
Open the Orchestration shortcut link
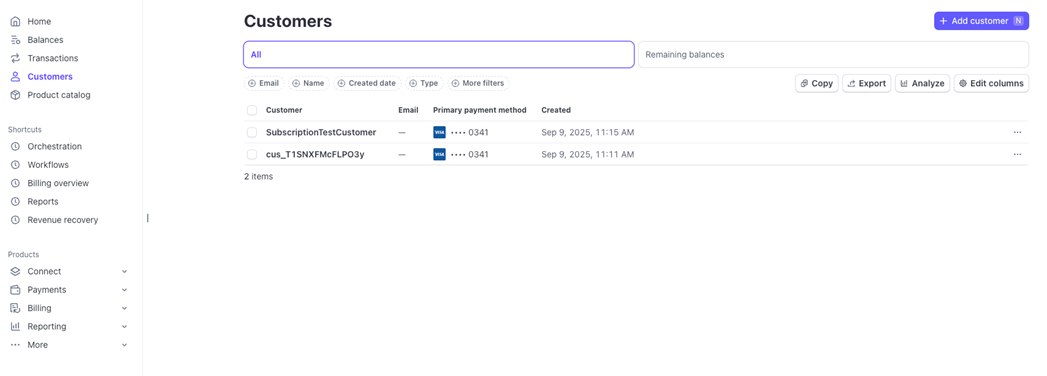point(55,146)
